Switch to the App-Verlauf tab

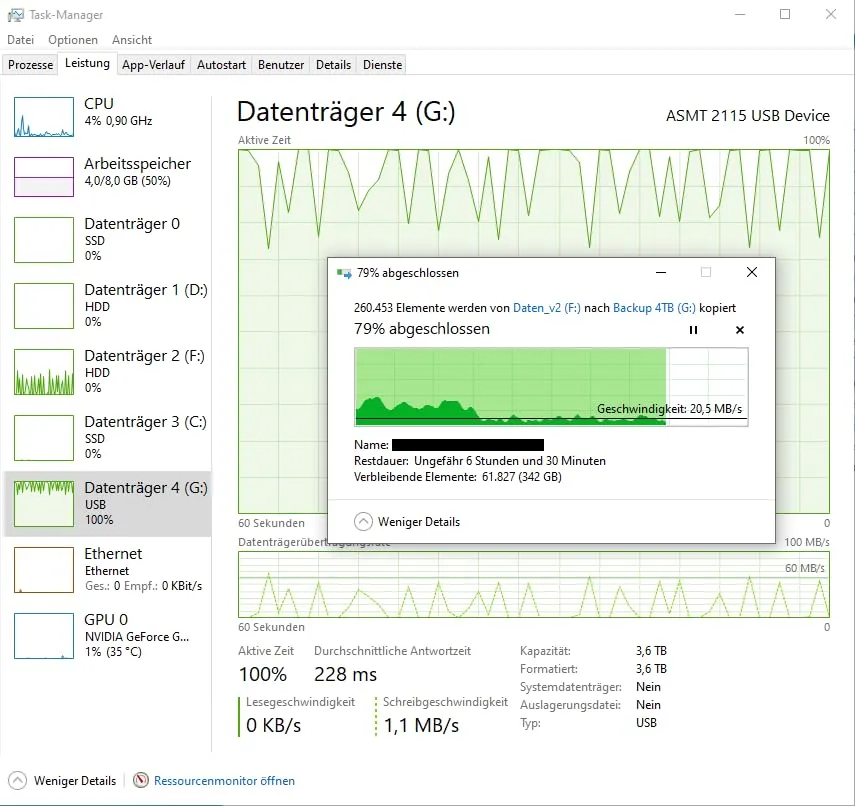[x=153, y=64]
